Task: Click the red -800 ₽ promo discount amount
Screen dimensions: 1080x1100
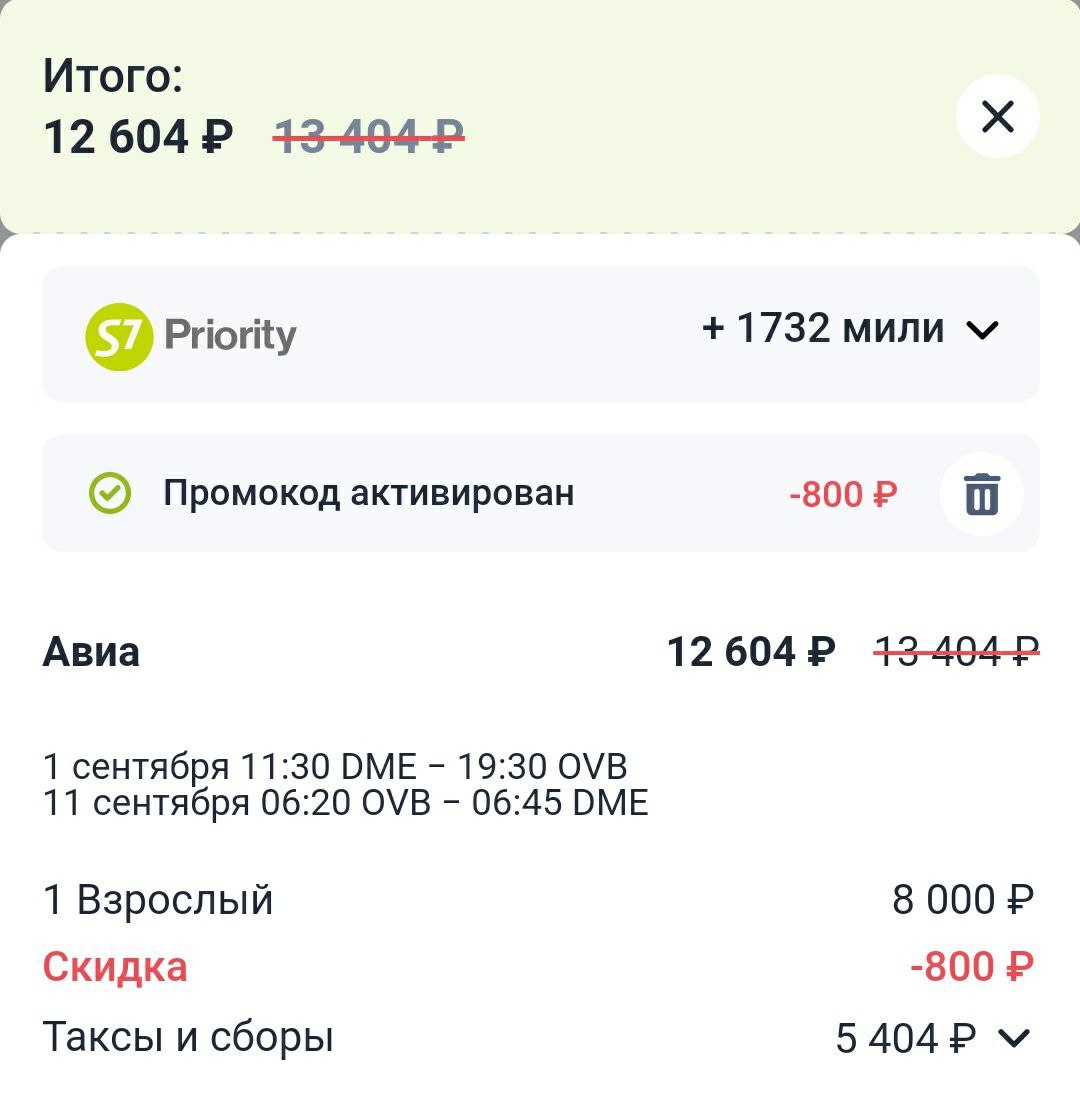Action: (x=843, y=494)
